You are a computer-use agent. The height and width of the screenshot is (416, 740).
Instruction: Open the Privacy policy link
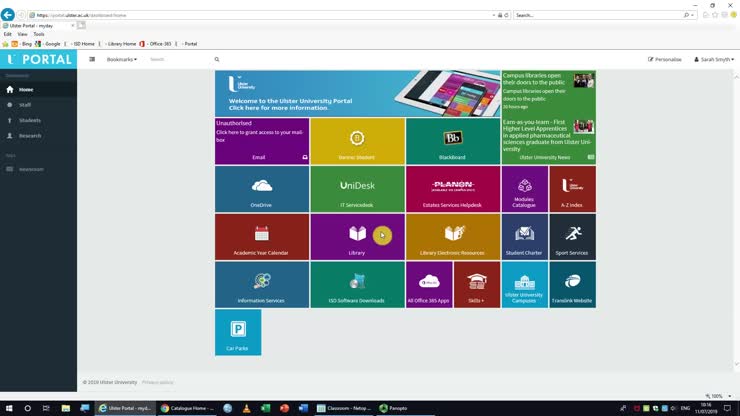[158, 382]
